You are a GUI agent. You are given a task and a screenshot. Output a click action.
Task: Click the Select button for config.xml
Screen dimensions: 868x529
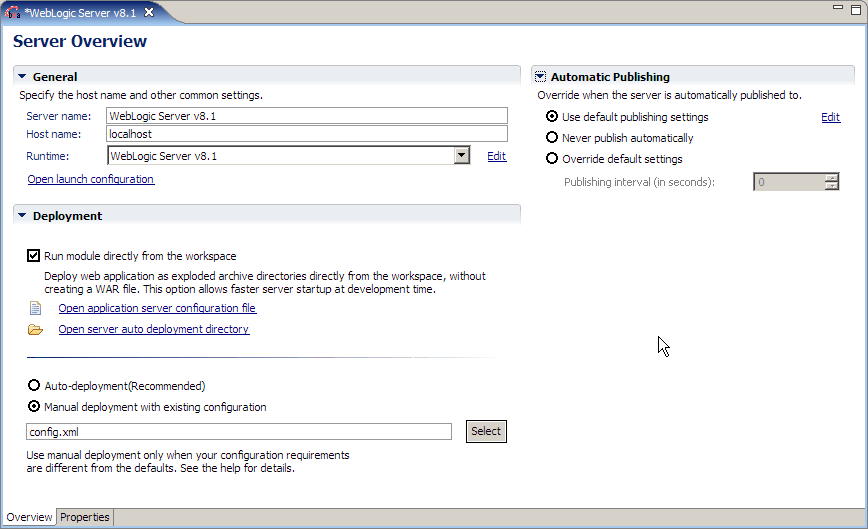pyautogui.click(x=486, y=431)
